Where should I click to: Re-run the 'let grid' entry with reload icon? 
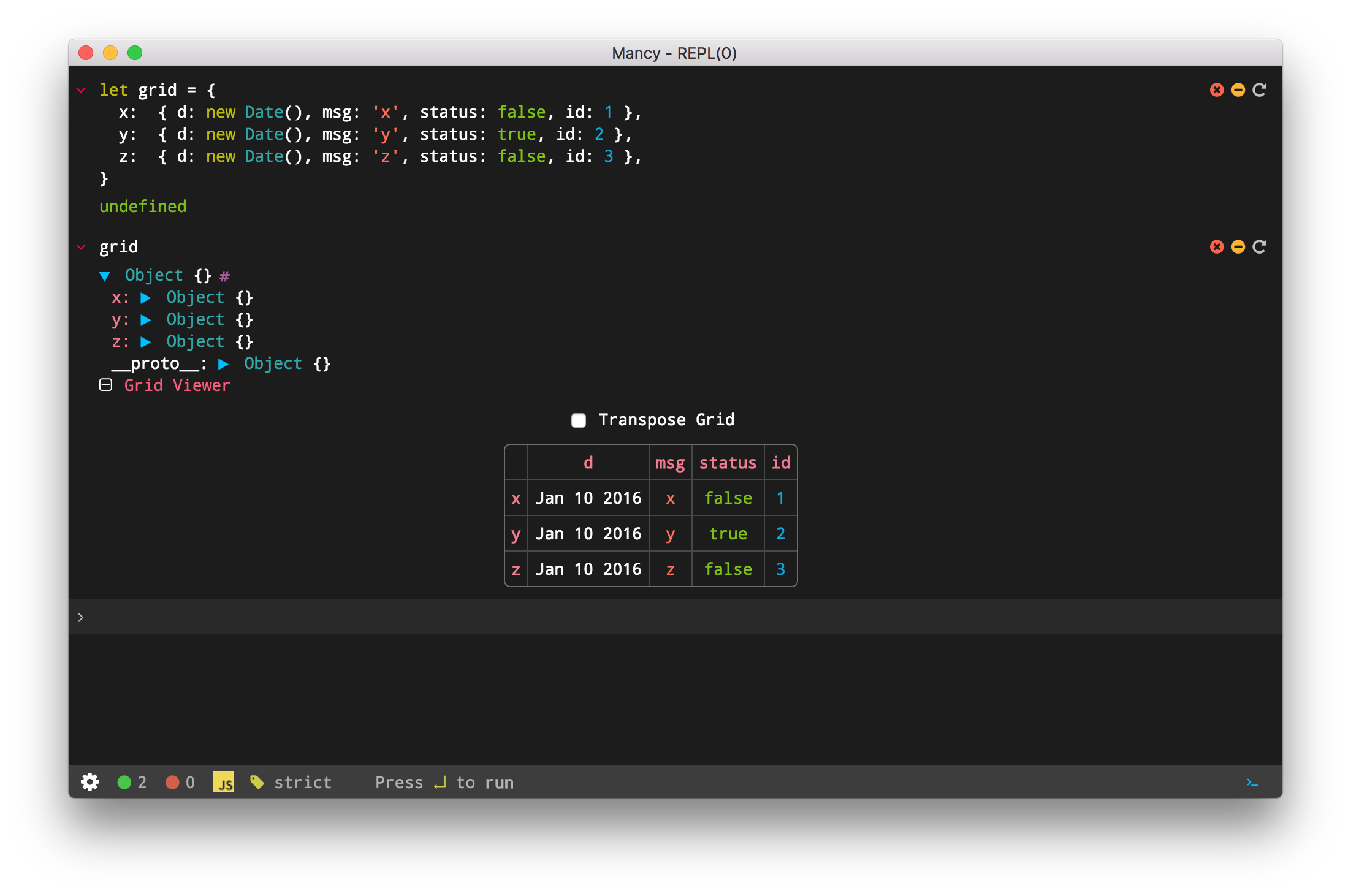click(x=1260, y=90)
